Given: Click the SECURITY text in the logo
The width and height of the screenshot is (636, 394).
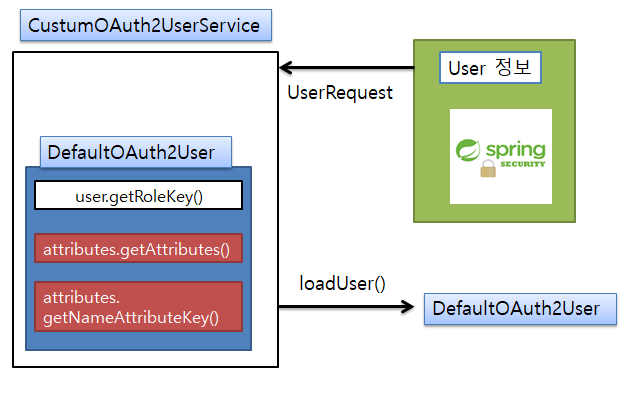Looking at the screenshot, I should (522, 164).
